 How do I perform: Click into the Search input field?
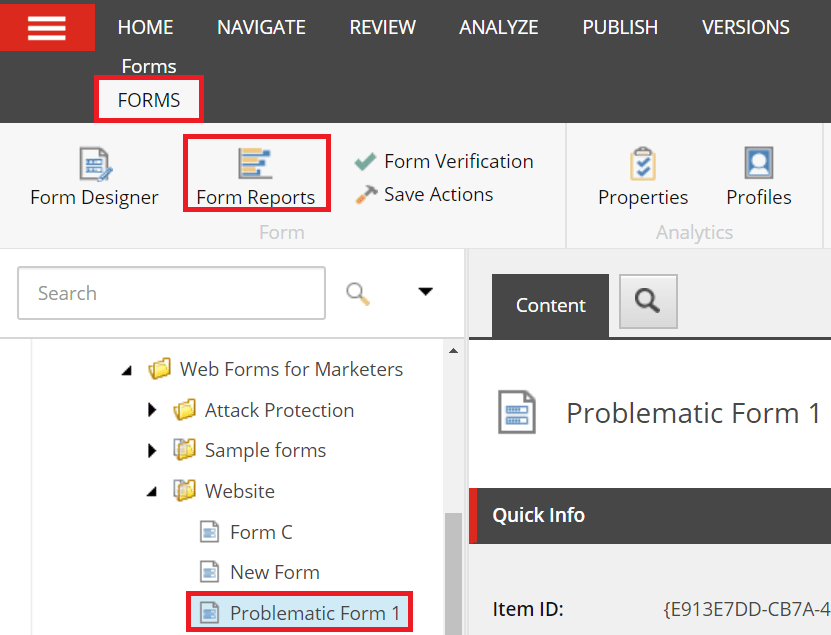tap(171, 293)
